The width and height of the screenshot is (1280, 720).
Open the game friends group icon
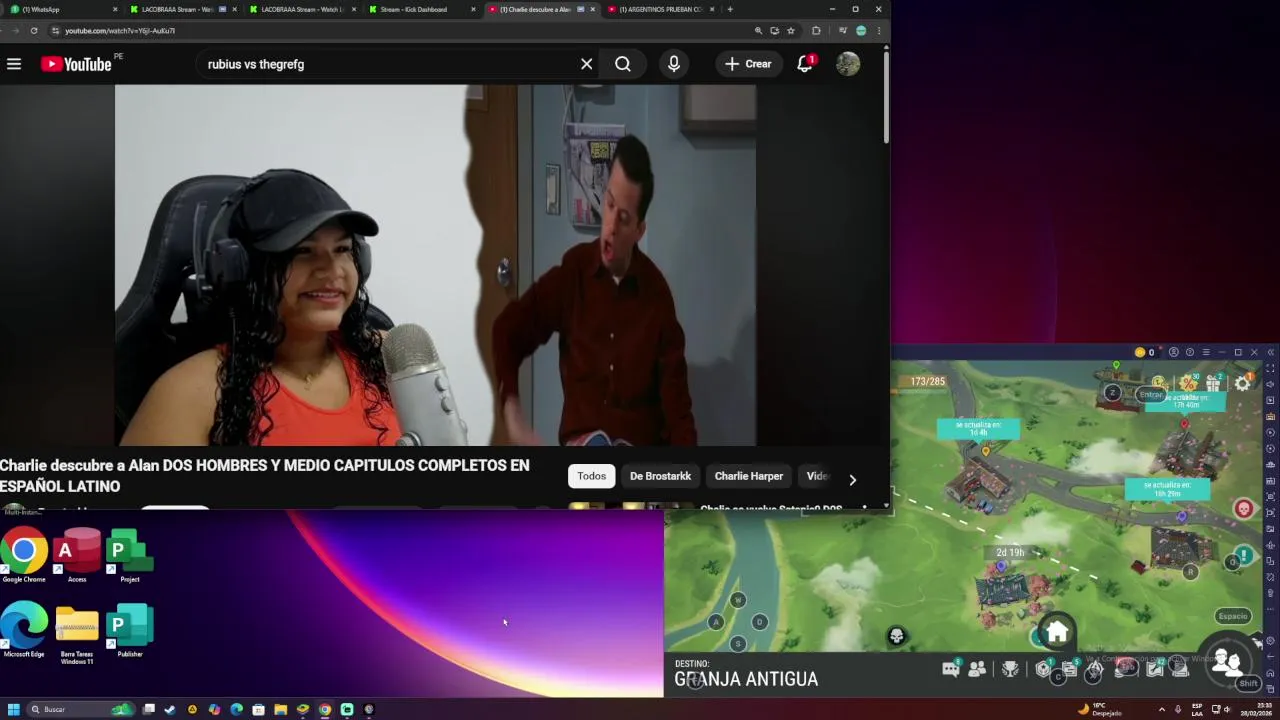pyautogui.click(x=978, y=669)
